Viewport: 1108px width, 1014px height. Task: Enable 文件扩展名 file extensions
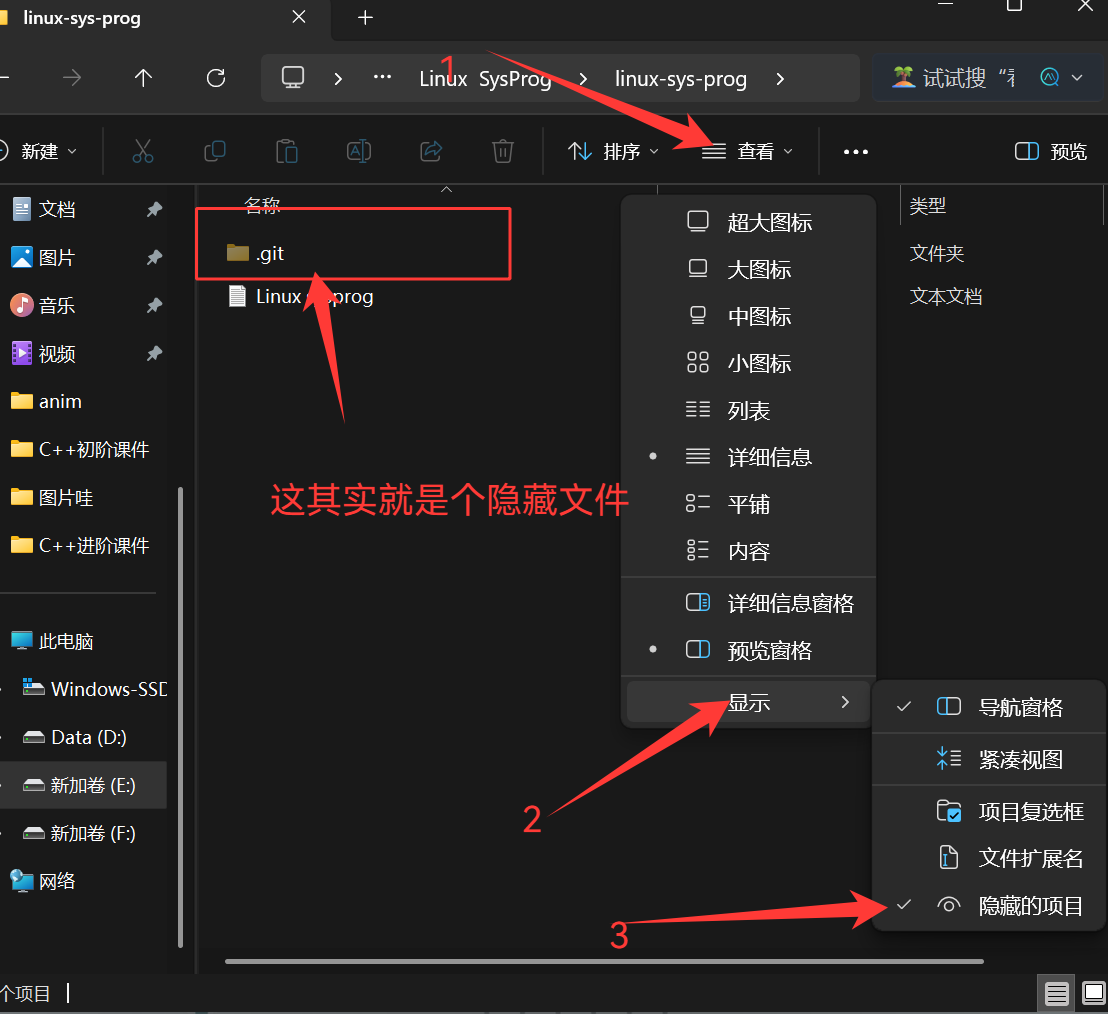pyautogui.click(x=989, y=858)
